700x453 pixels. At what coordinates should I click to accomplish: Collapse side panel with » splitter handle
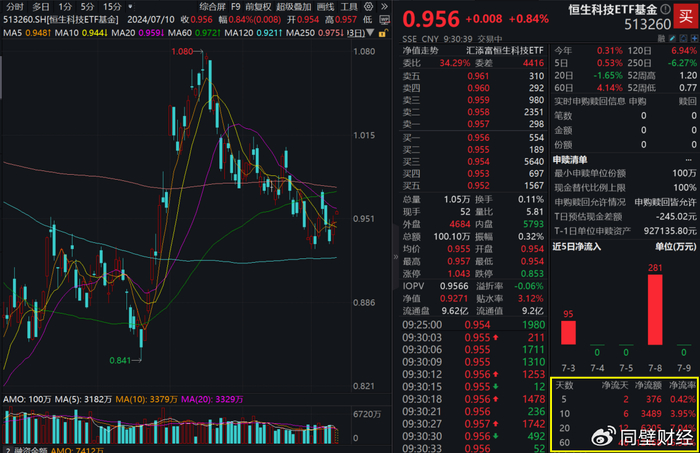click(396, 257)
